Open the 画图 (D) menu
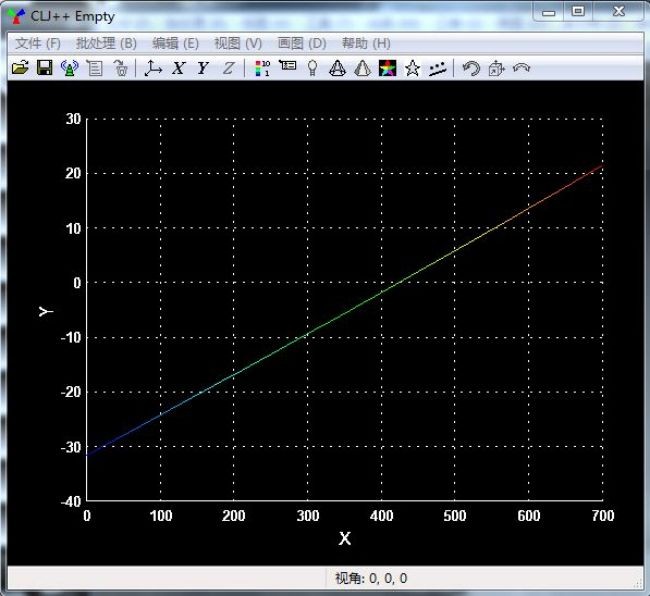 (x=301, y=43)
